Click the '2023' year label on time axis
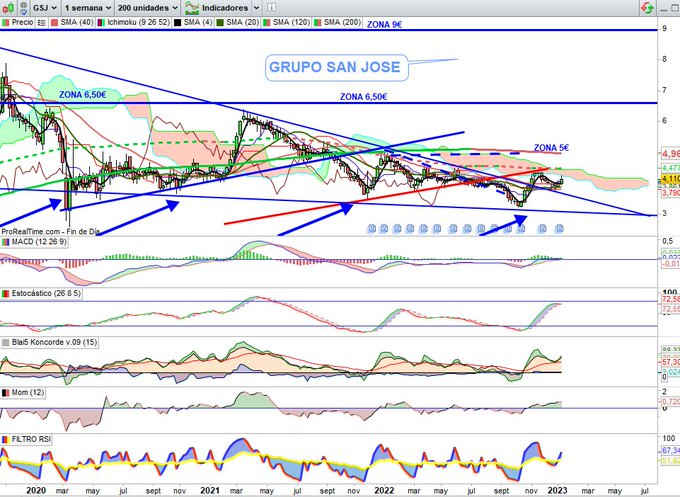Viewport: 680px width, 497px height. [x=557, y=490]
